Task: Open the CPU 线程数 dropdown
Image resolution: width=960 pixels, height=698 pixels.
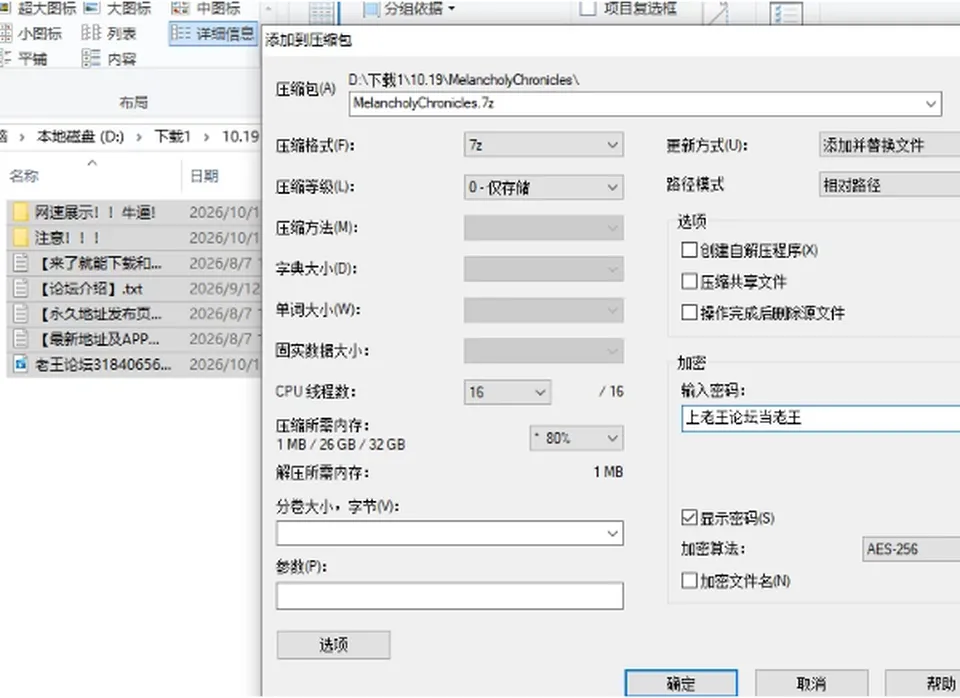Action: 508,392
